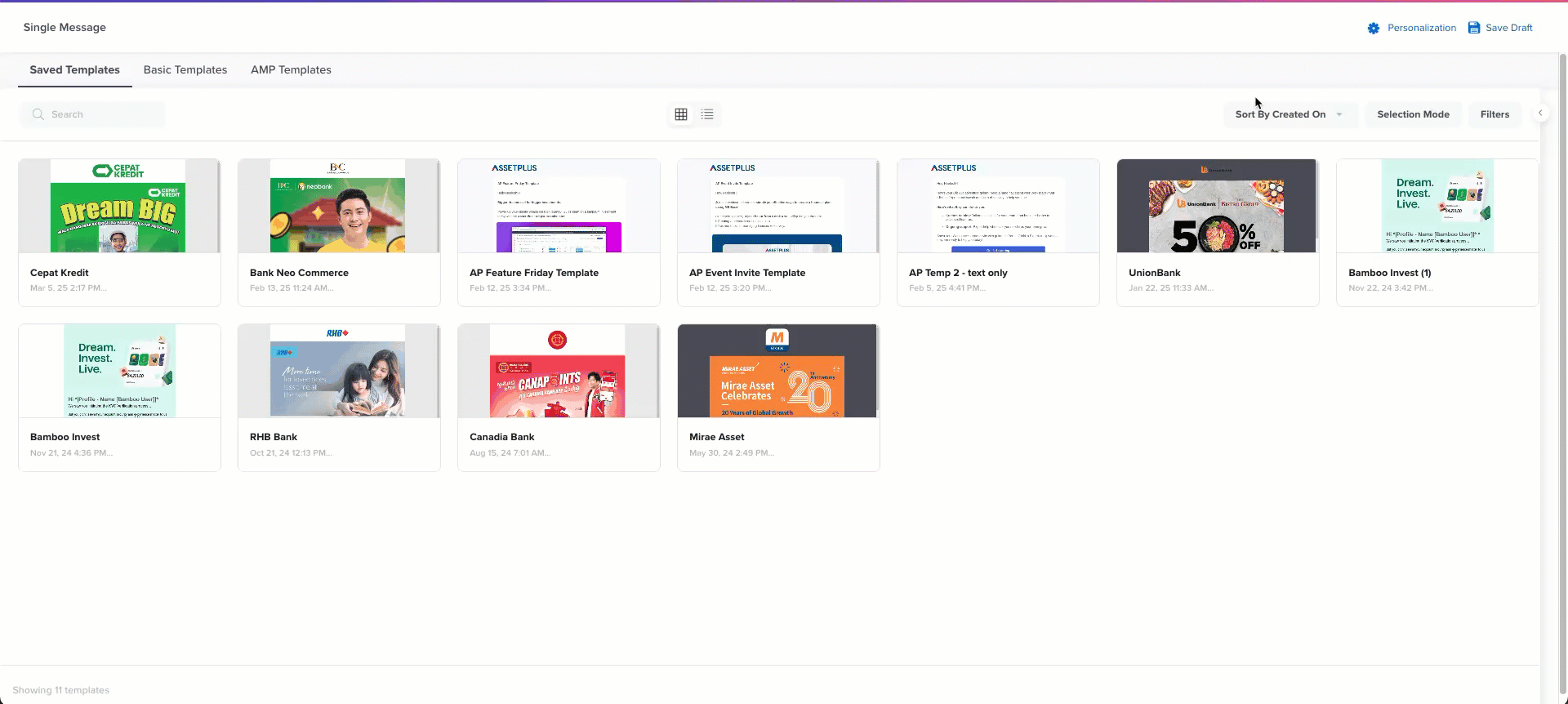1568x704 pixels.
Task: Click Save Draft link
Action: click(x=1509, y=28)
